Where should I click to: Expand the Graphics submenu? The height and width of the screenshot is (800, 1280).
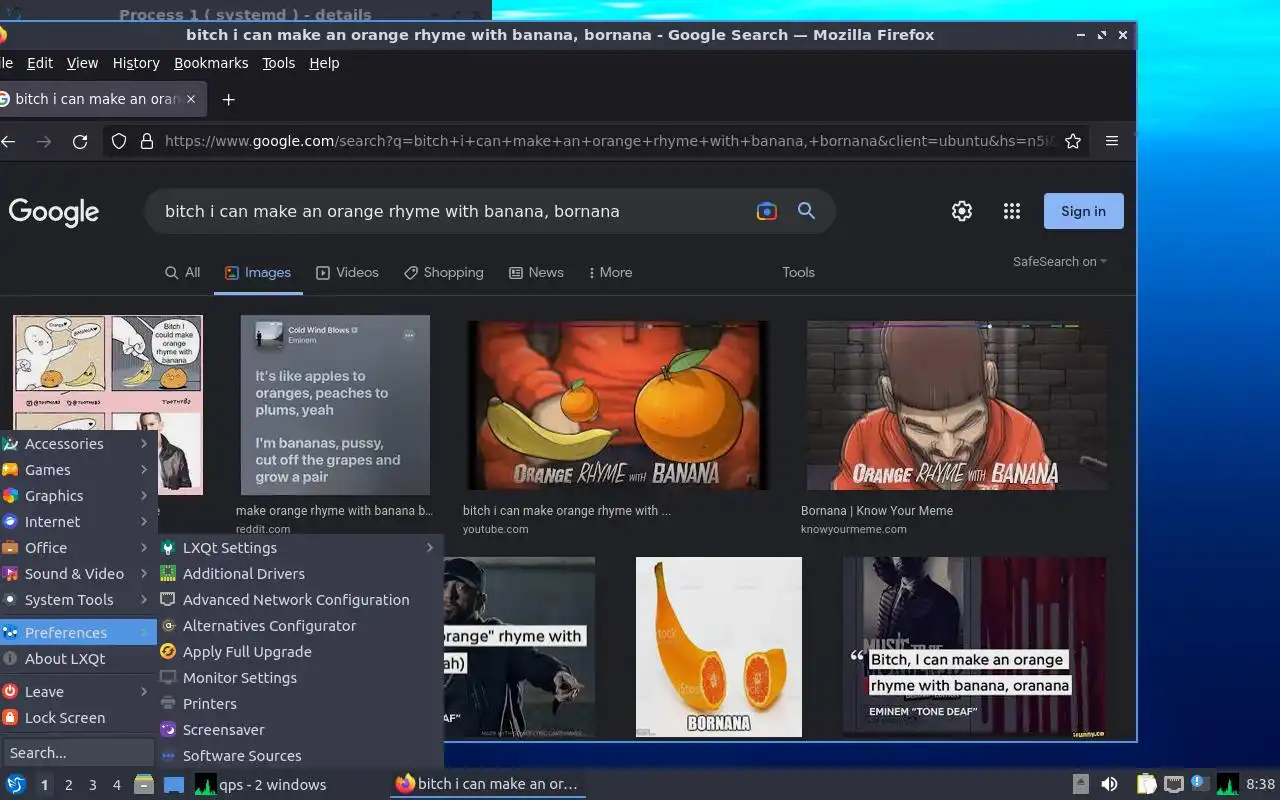[79, 496]
